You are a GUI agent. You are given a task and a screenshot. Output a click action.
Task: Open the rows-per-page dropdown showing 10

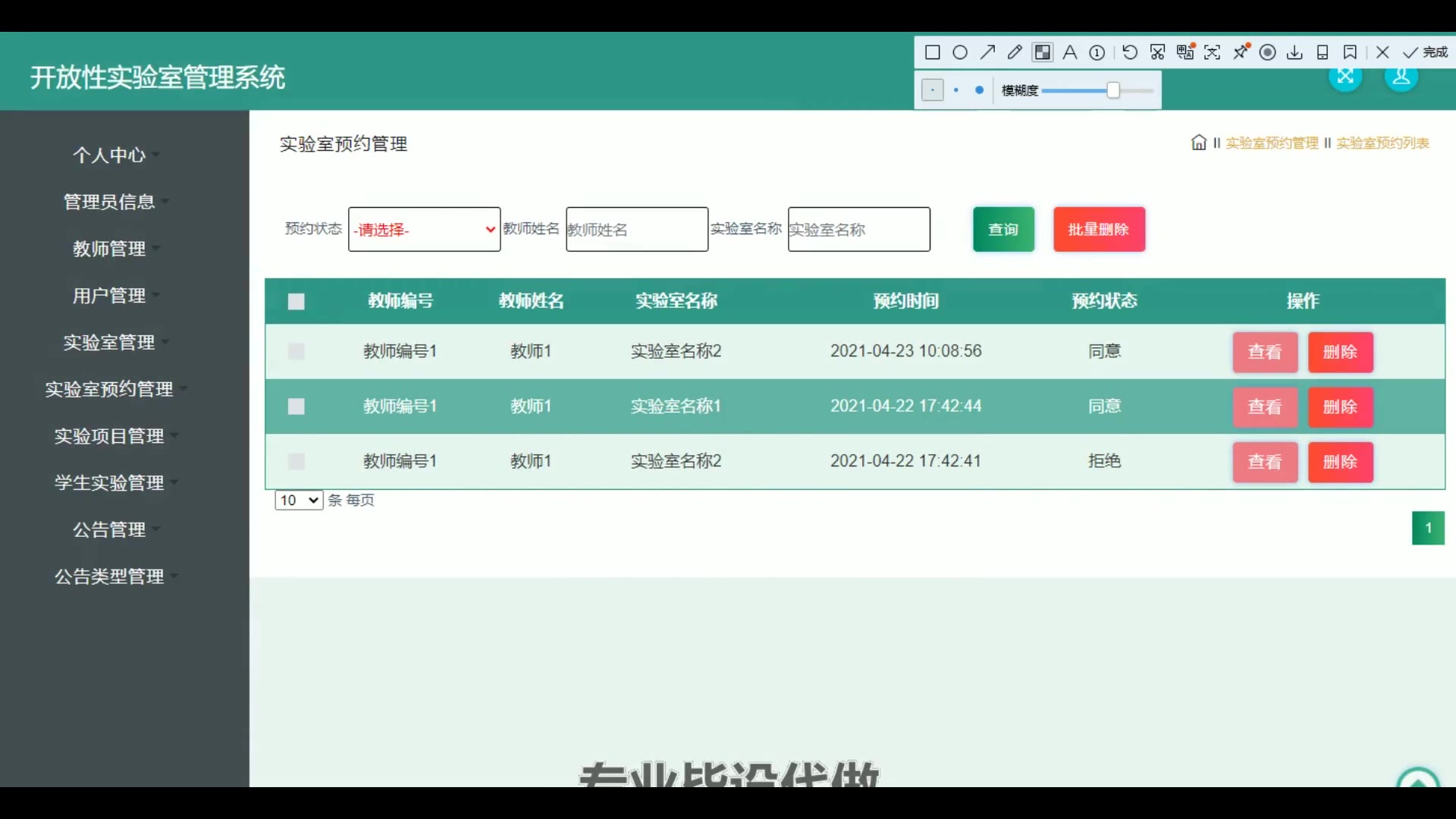[x=299, y=500]
